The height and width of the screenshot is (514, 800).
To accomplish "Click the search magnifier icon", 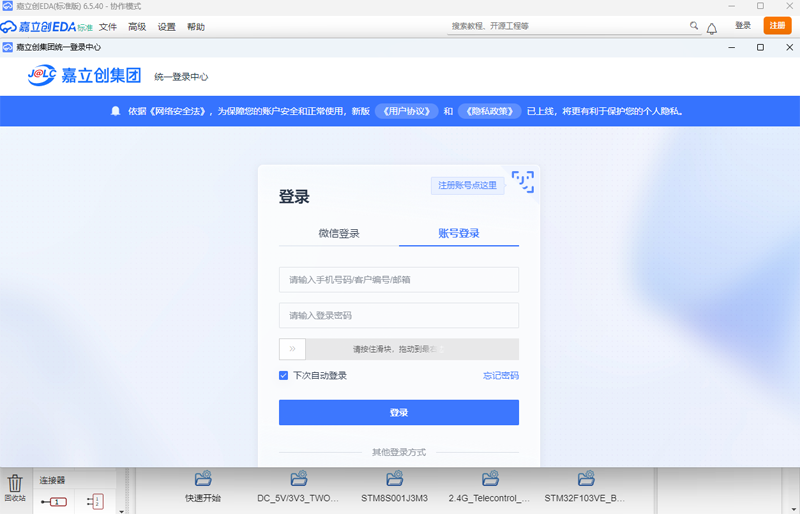I will click(694, 26).
